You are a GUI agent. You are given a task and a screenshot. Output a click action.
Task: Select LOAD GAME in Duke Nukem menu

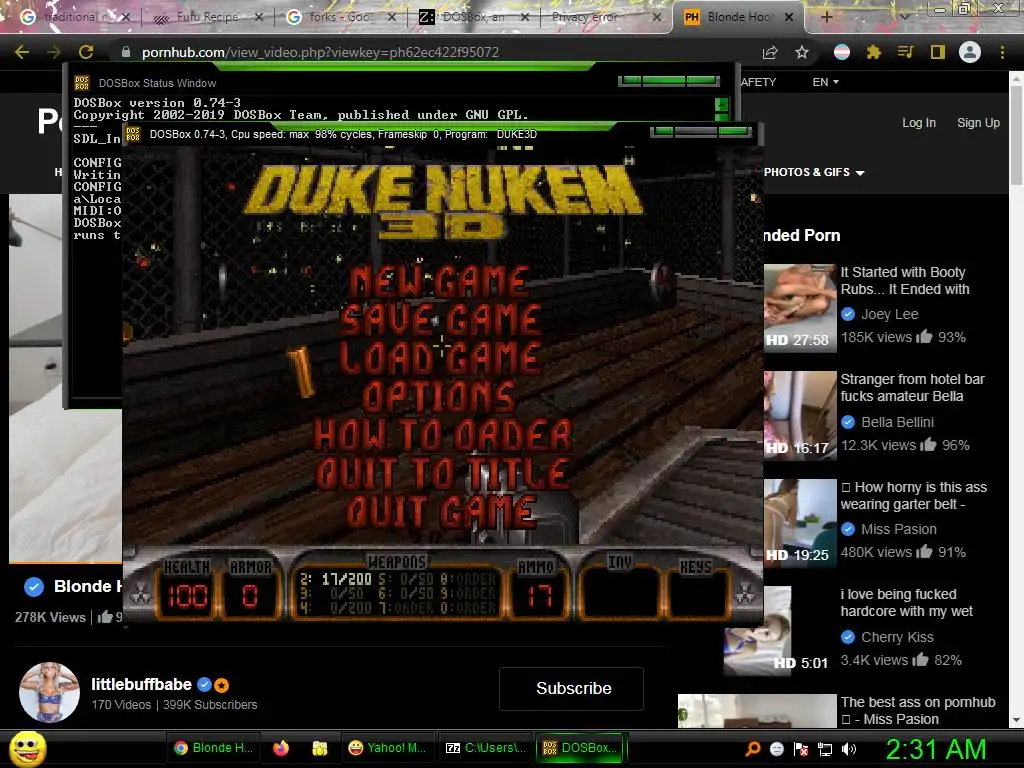[x=440, y=358]
